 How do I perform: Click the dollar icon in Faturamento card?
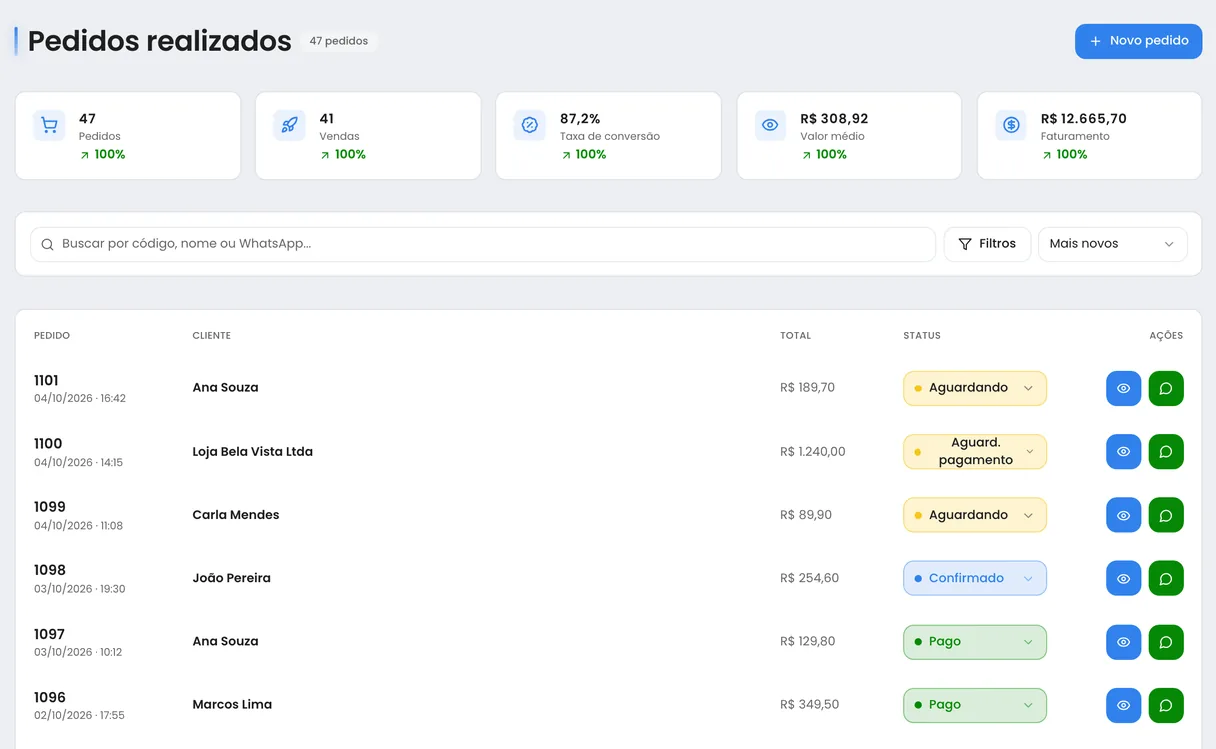1011,125
